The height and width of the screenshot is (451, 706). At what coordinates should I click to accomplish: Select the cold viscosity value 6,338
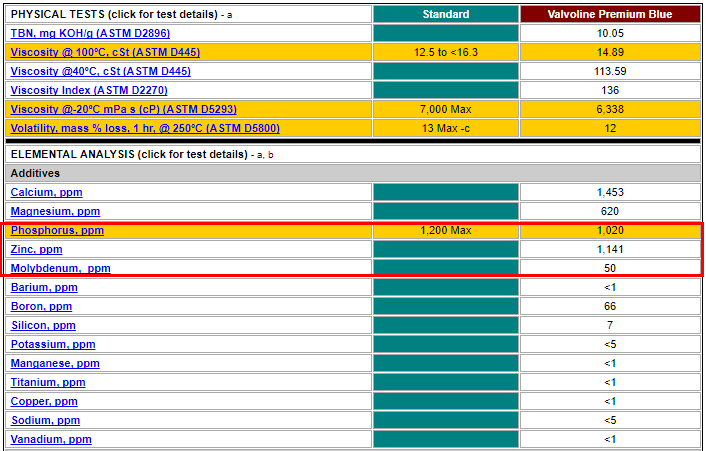tap(610, 109)
